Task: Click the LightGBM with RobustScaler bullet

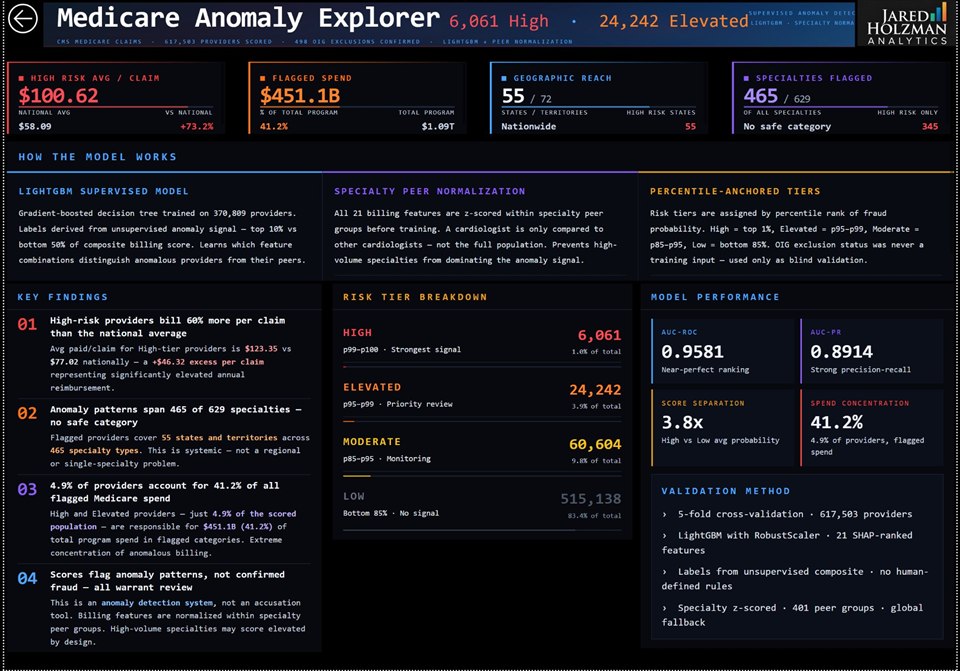Action: (787, 542)
